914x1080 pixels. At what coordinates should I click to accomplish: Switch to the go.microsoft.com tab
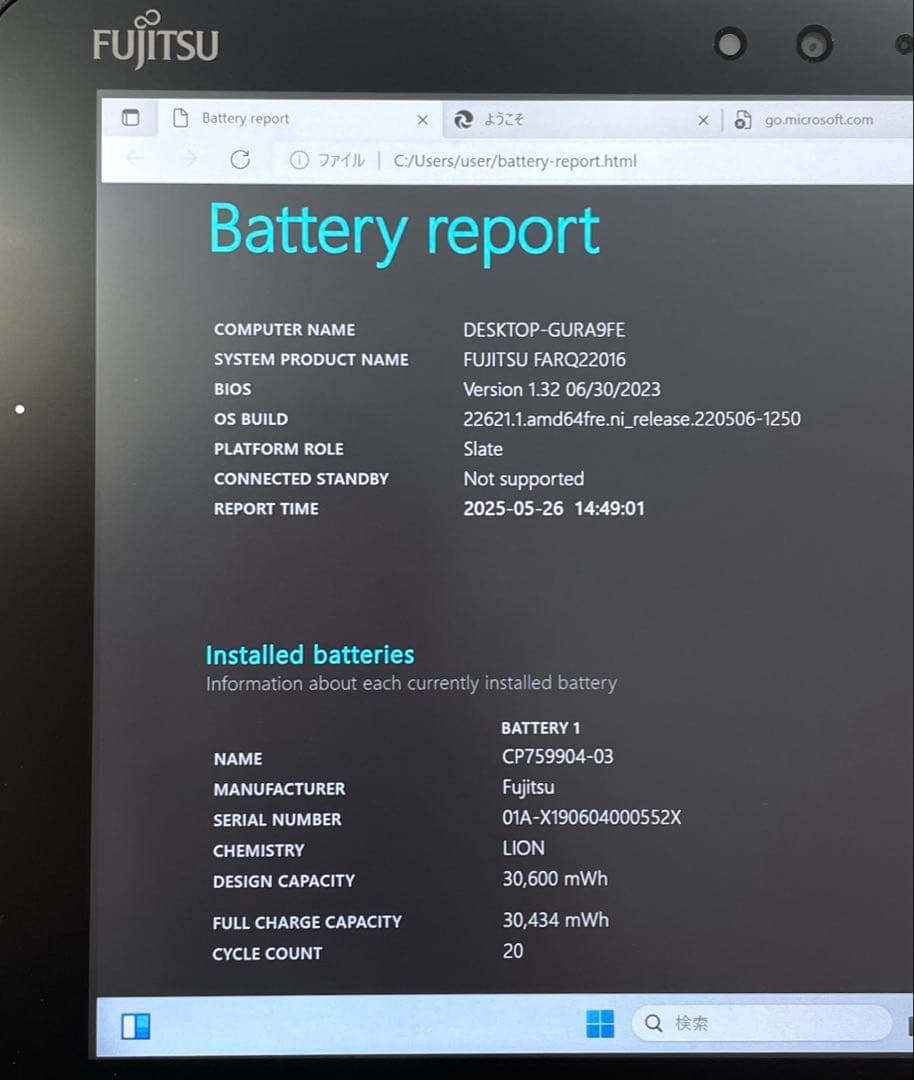pos(818,120)
